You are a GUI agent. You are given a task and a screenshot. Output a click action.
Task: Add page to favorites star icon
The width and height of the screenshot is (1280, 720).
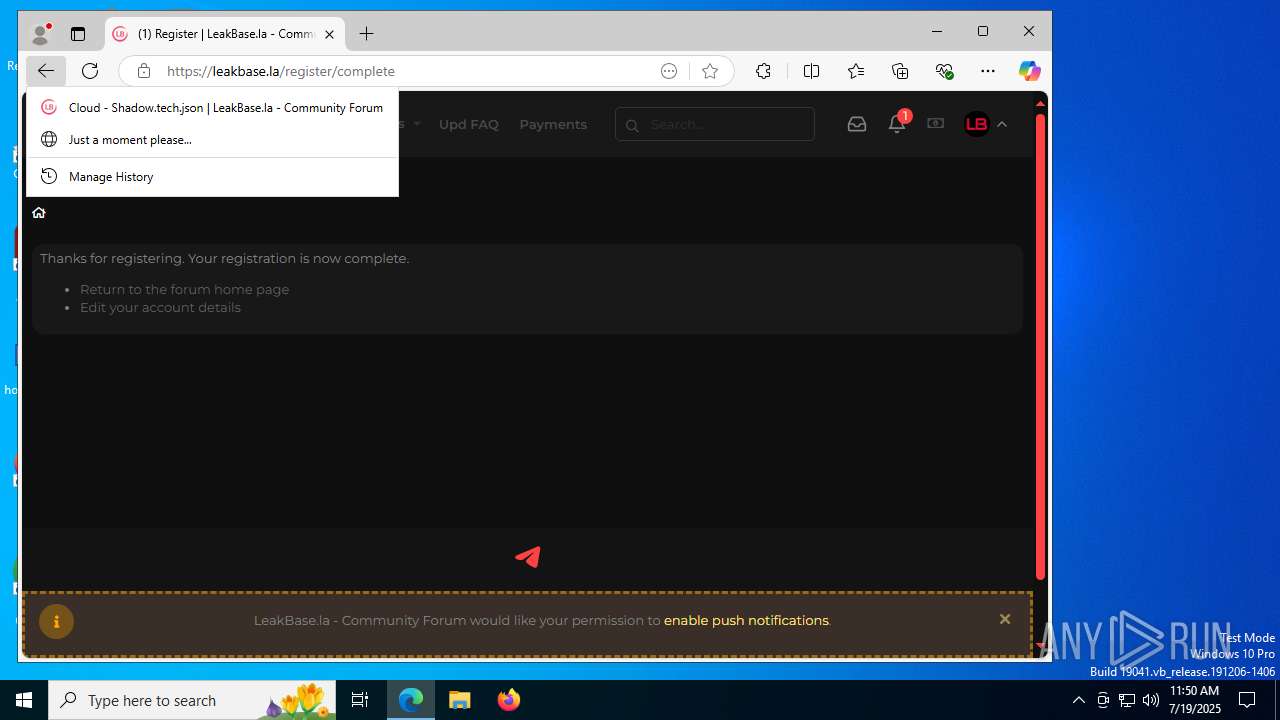pos(710,71)
